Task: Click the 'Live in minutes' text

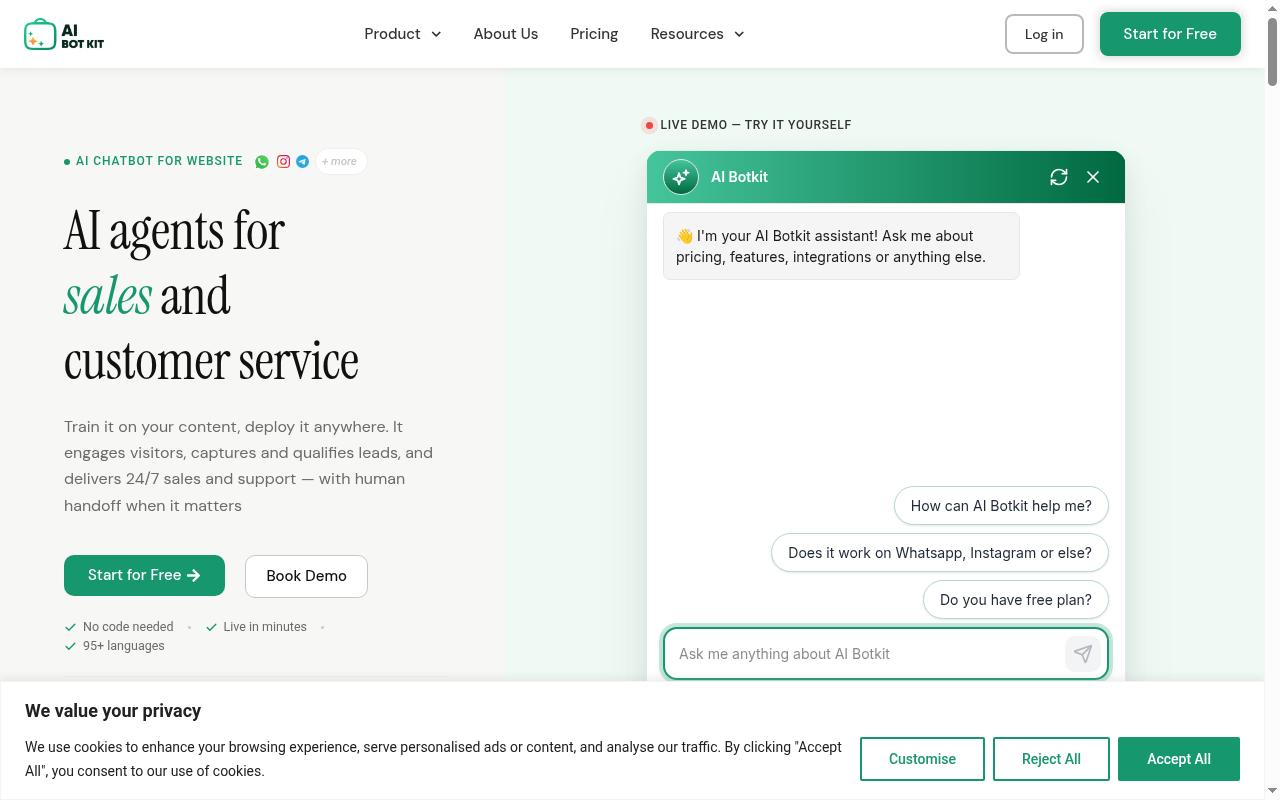Action: (x=265, y=627)
